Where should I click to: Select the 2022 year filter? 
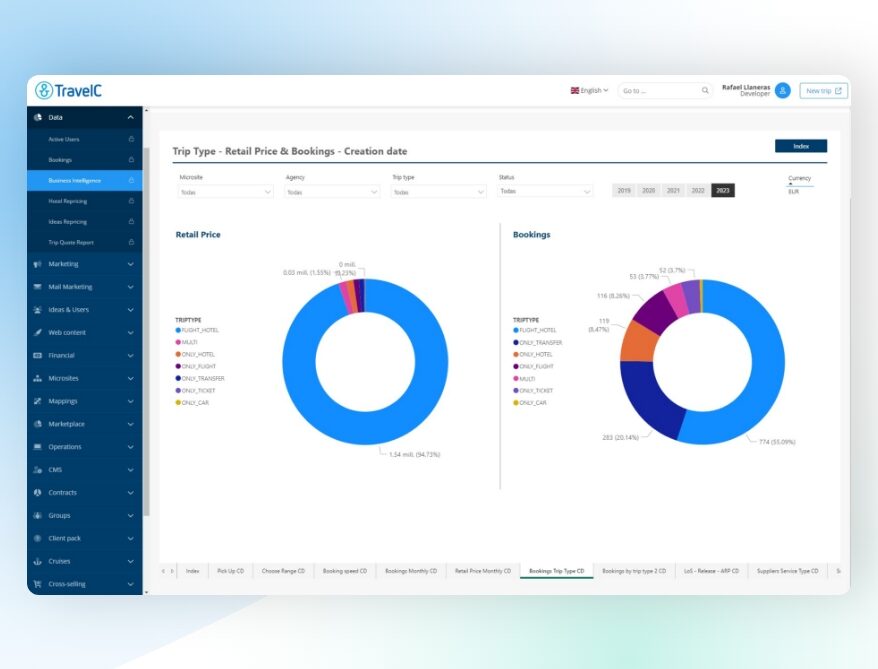[698, 190]
